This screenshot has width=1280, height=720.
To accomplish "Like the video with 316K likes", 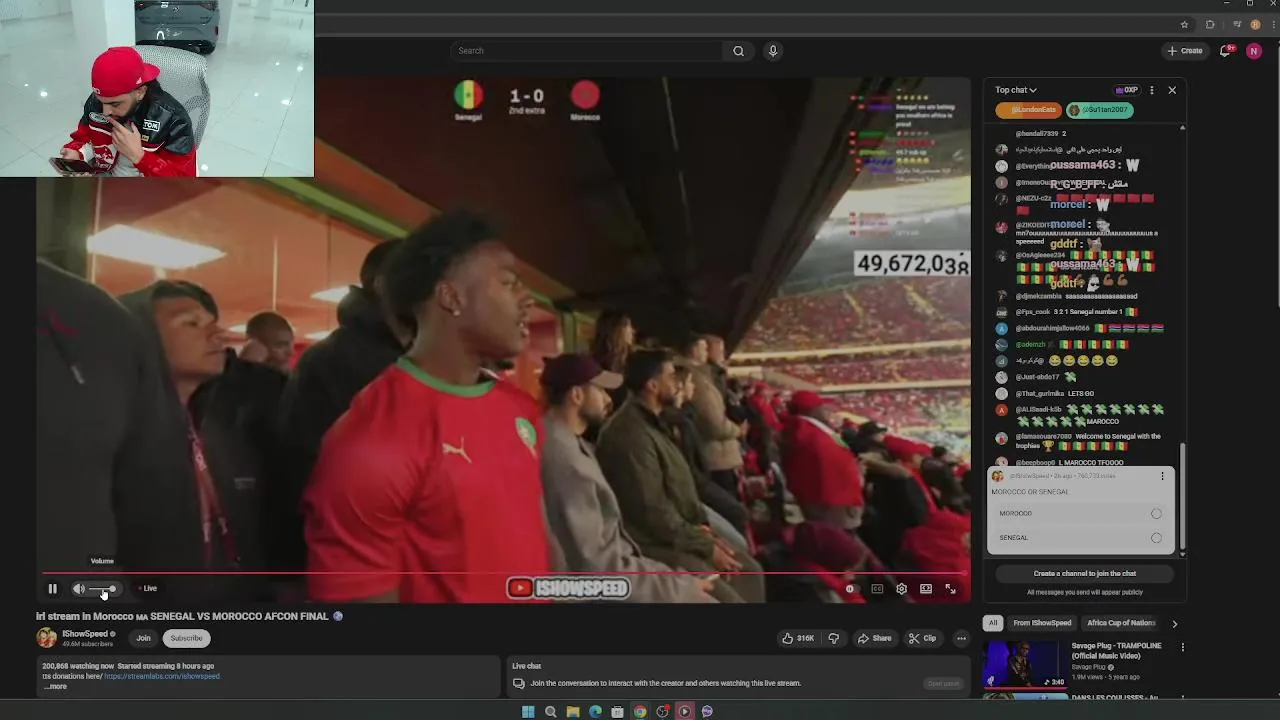I will [798, 638].
